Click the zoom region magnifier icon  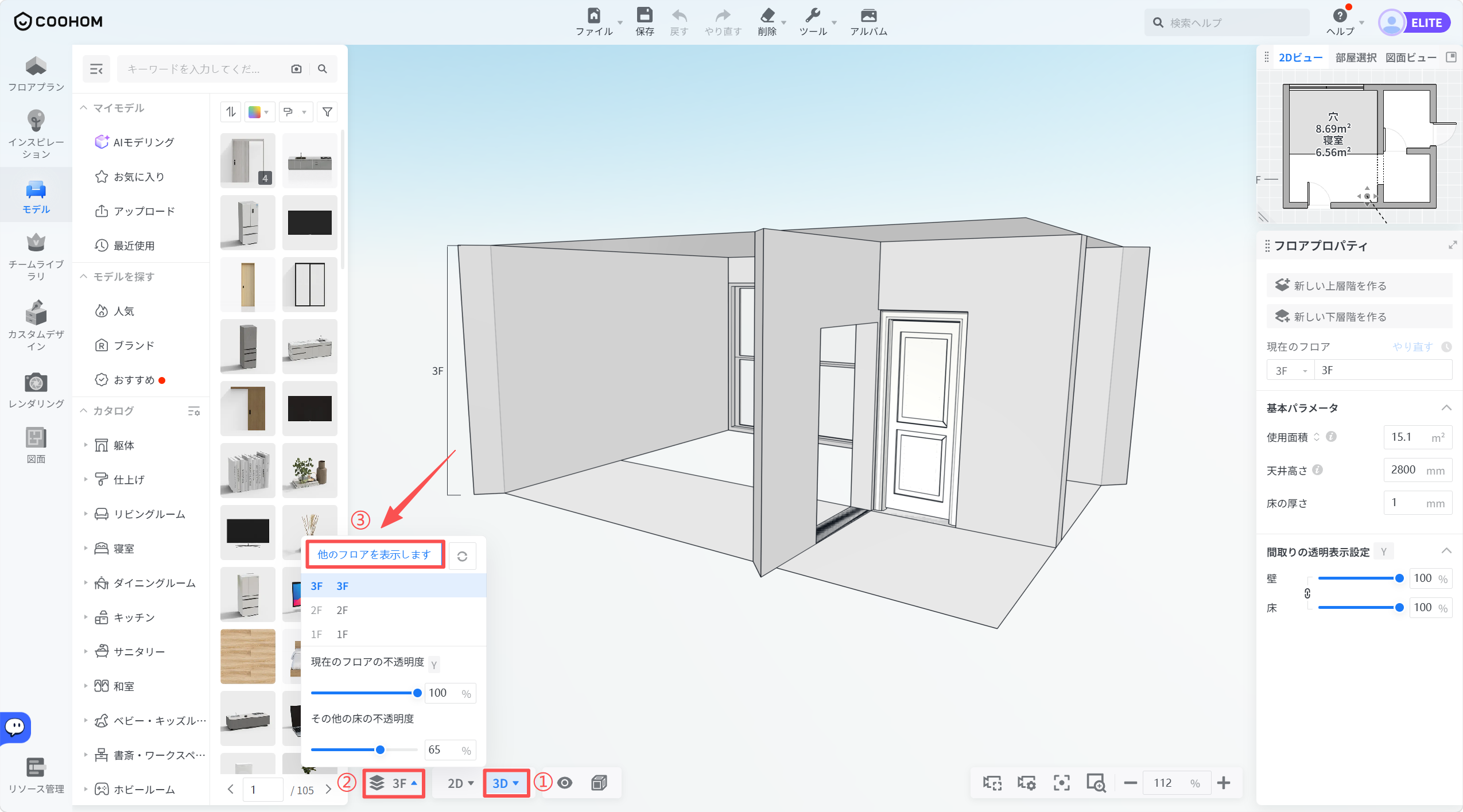[1096, 783]
